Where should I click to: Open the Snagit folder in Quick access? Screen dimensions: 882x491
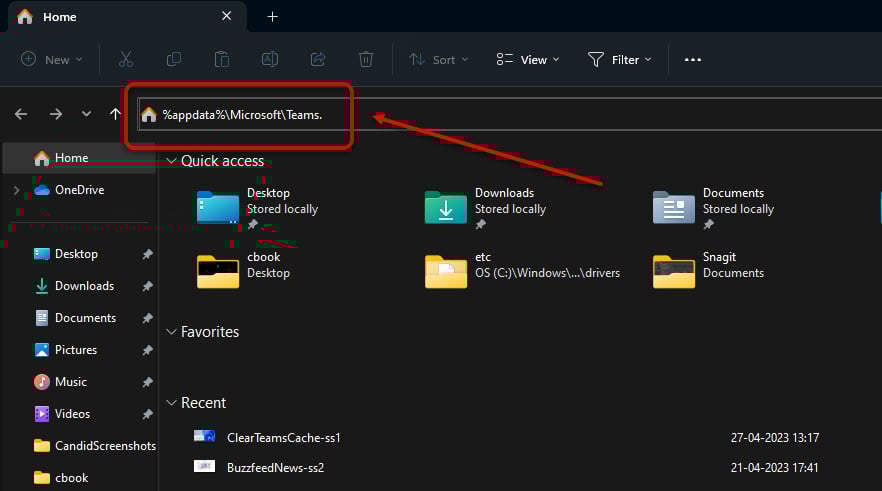point(673,272)
